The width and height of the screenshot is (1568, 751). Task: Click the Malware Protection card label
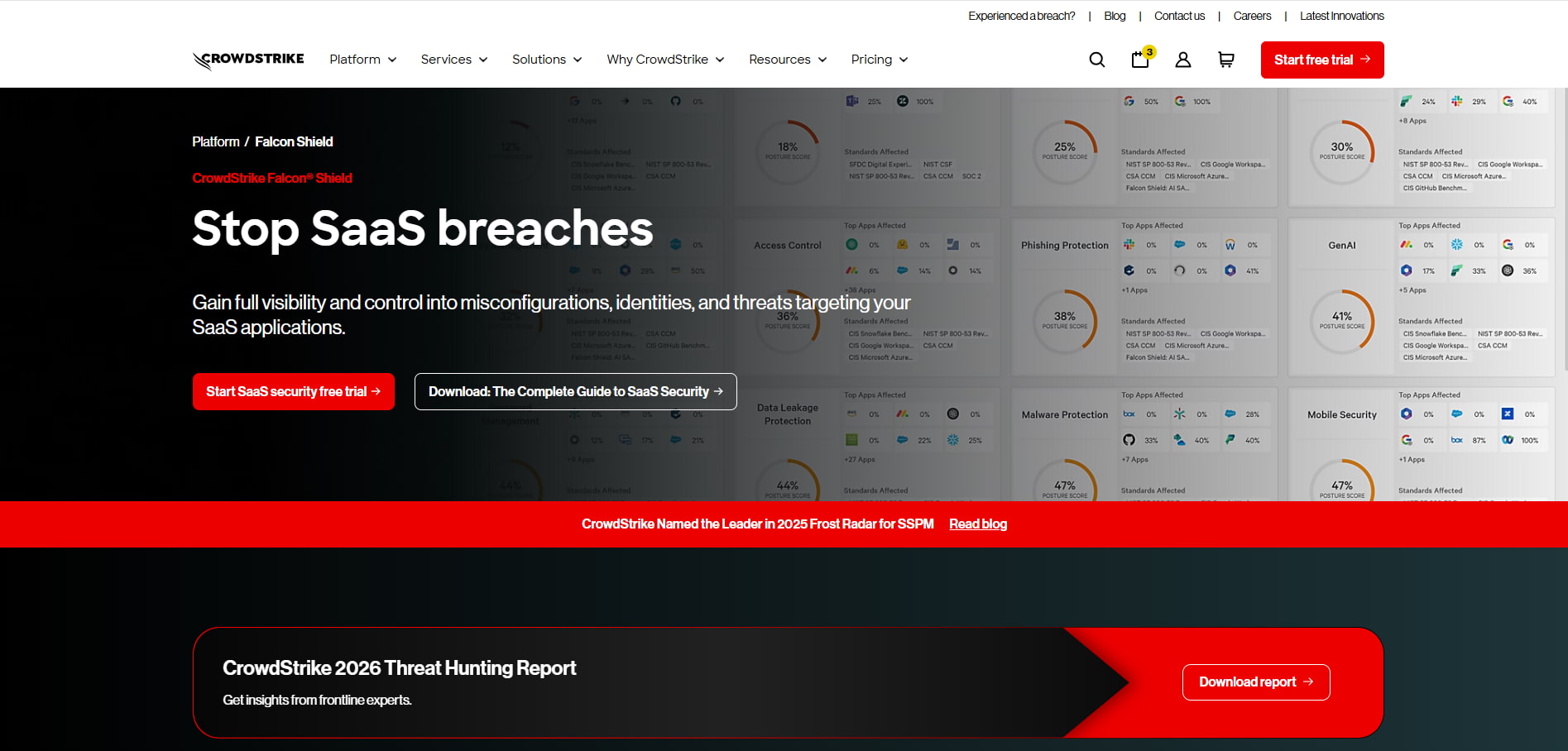pos(1064,415)
